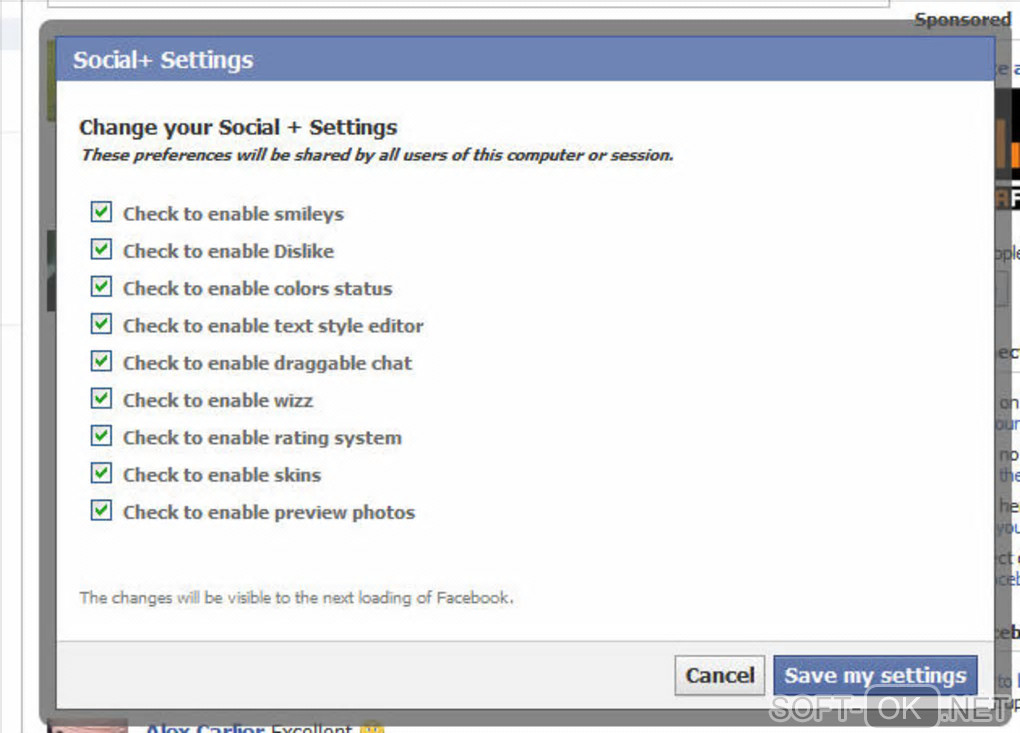The image size is (1020, 733).
Task: Click the Change your Social + Settings heading
Action: click(x=238, y=127)
